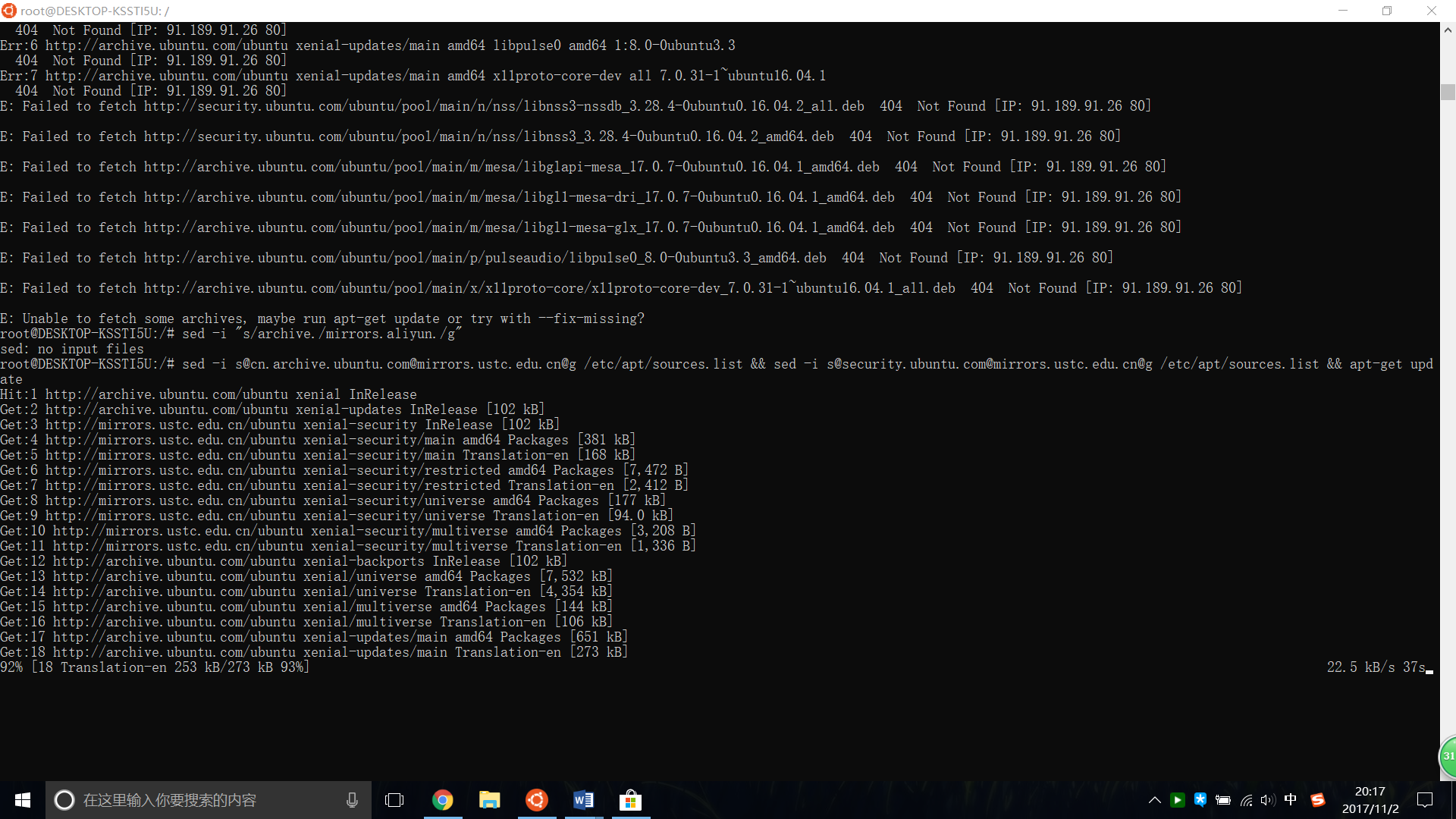Click the terminal scrollbar thumb
The width and height of the screenshot is (1456, 819).
point(1448,92)
